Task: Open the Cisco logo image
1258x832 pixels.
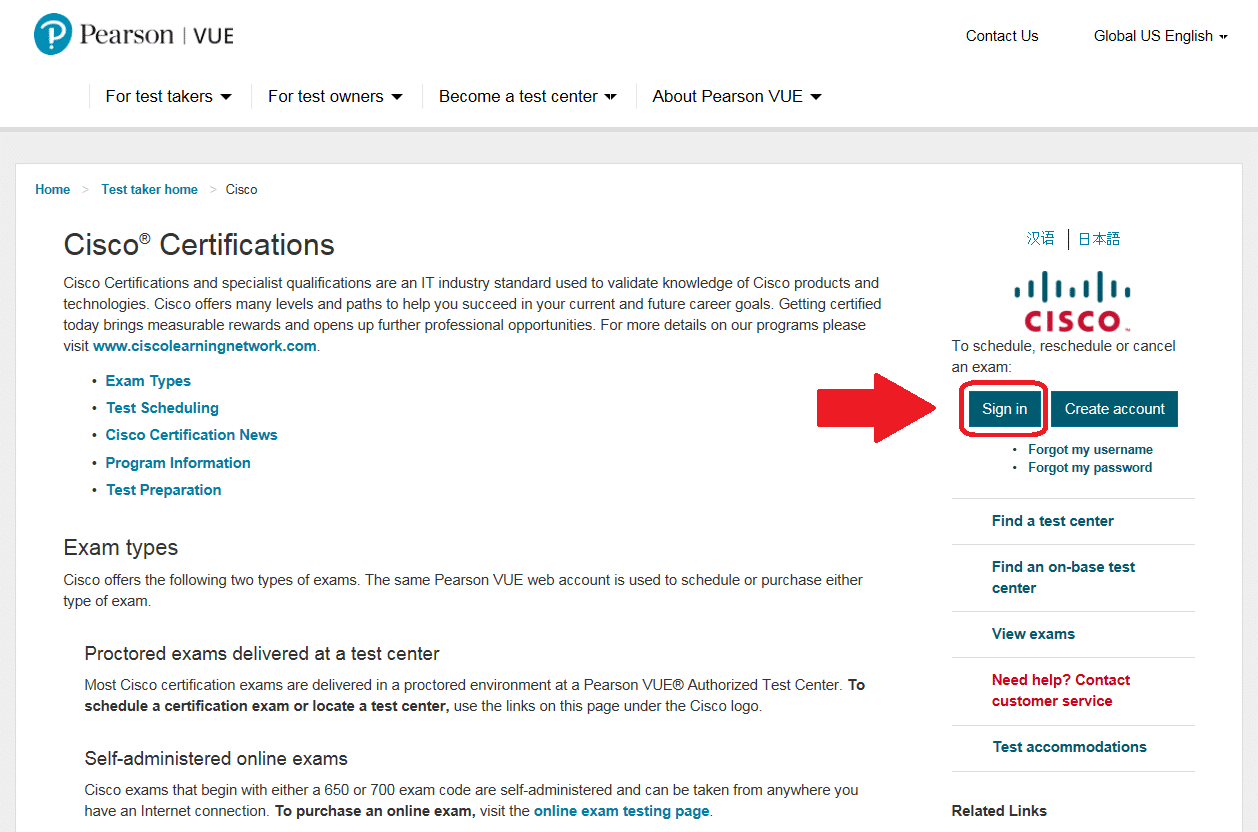Action: (1072, 302)
